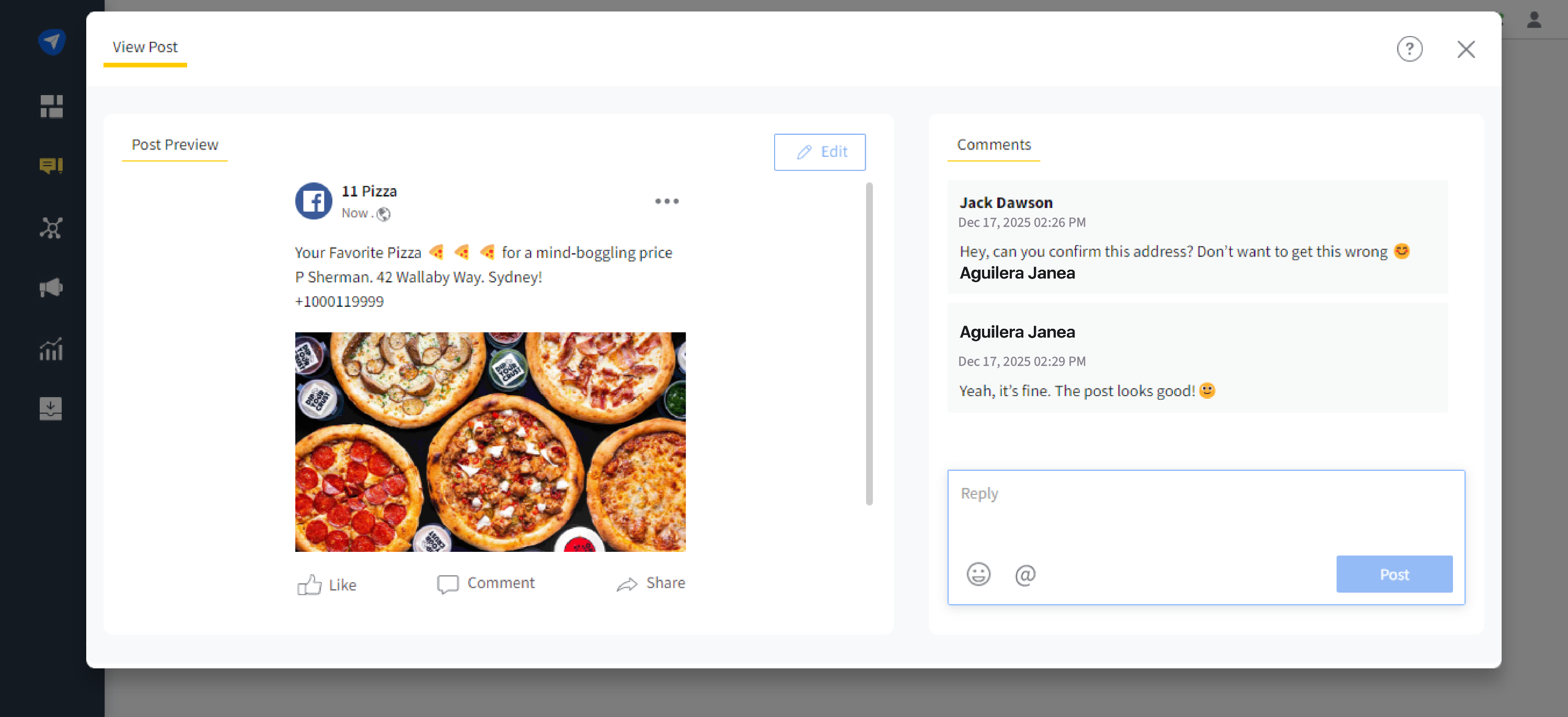Screen dimensions: 1568x717
Task: Click the @ mention icon
Action: pyautogui.click(x=1025, y=574)
